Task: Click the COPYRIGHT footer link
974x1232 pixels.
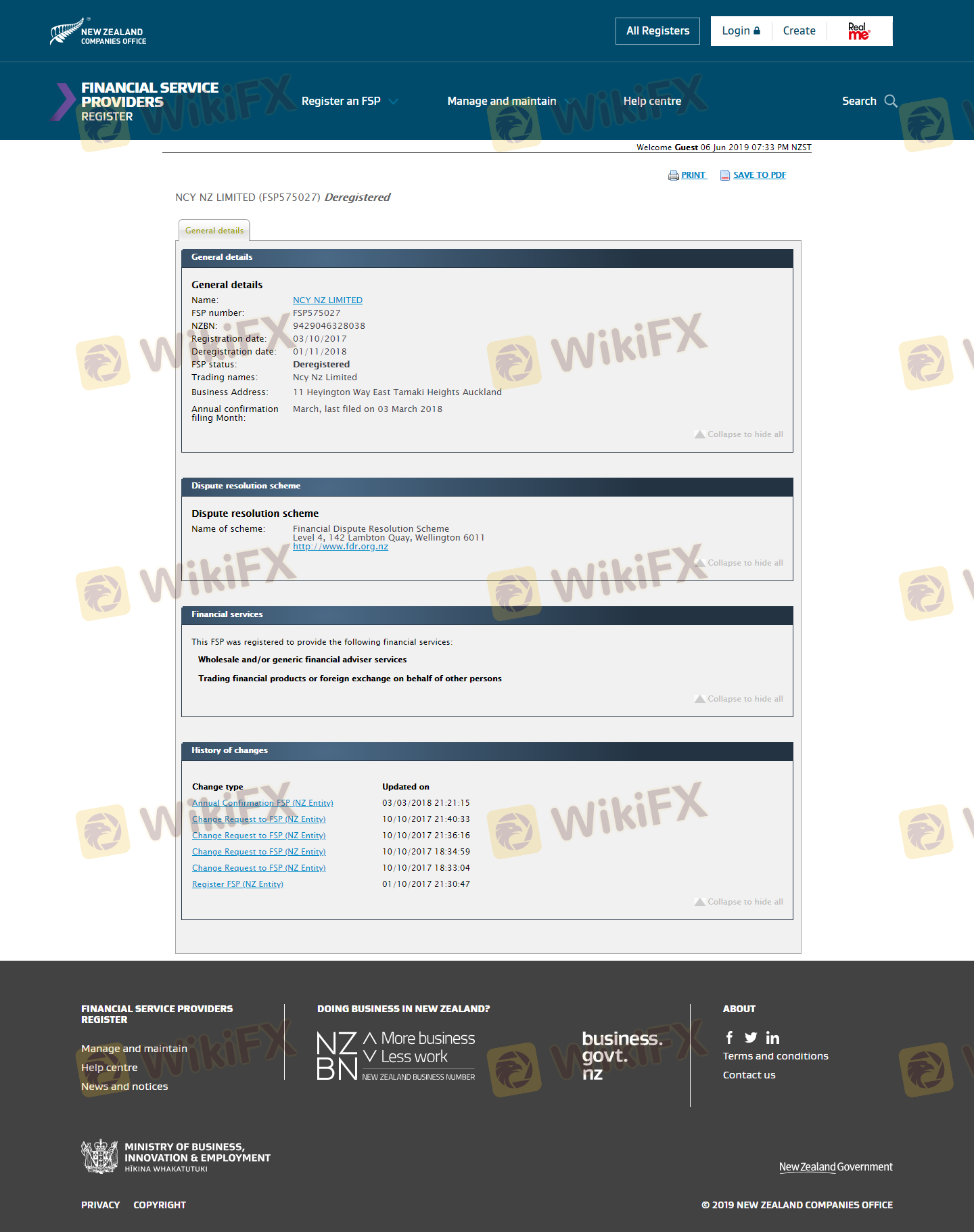Action: tap(160, 1205)
